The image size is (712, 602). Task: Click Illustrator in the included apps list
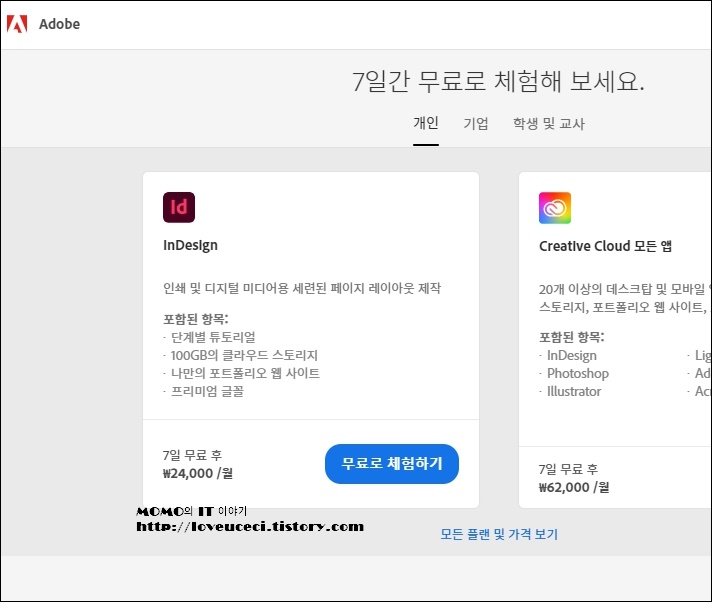(x=574, y=391)
